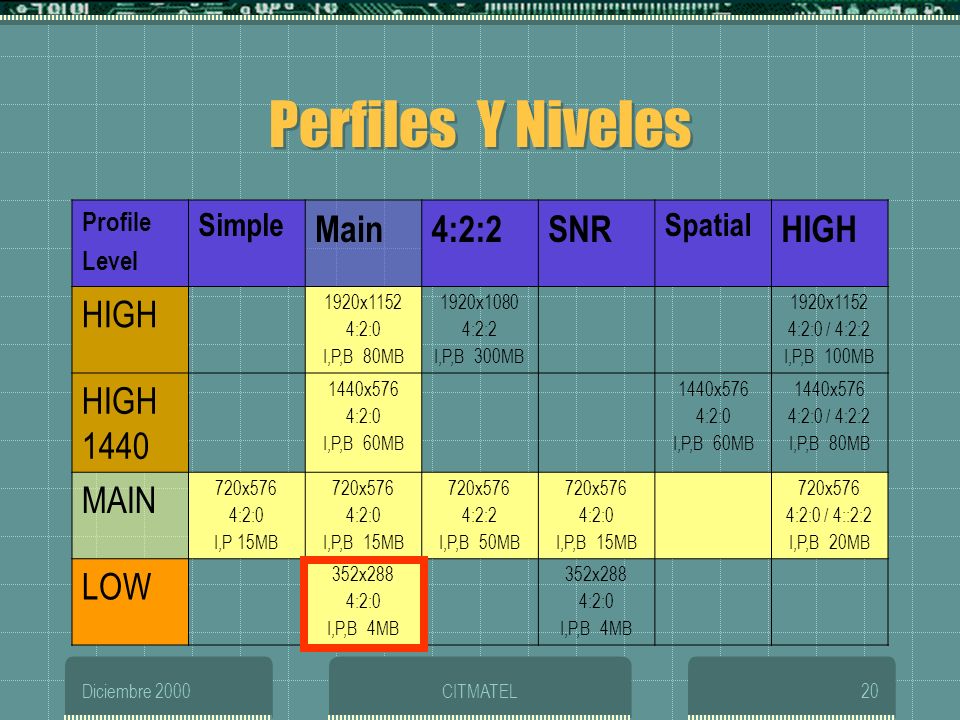Viewport: 960px width, 720px height.
Task: Select the "MAIN" level row header
Action: (x=130, y=516)
